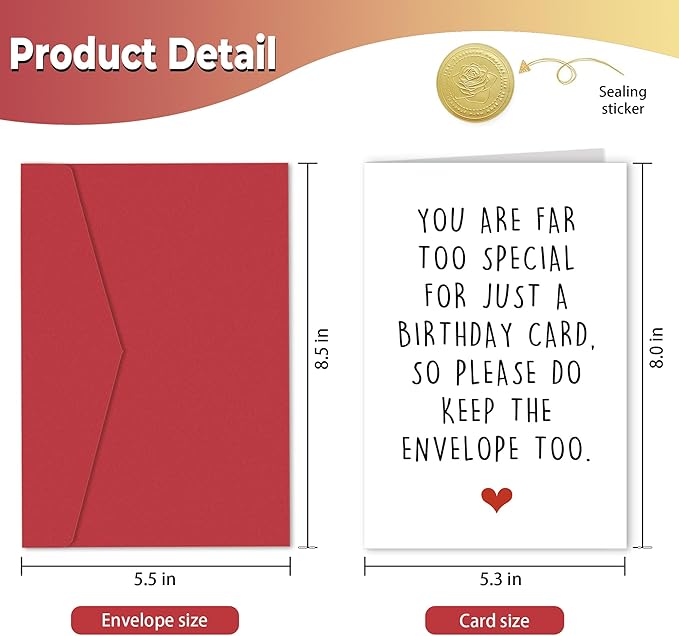Click the 5.5 in envelope width label
The image size is (679, 636).
153,579
